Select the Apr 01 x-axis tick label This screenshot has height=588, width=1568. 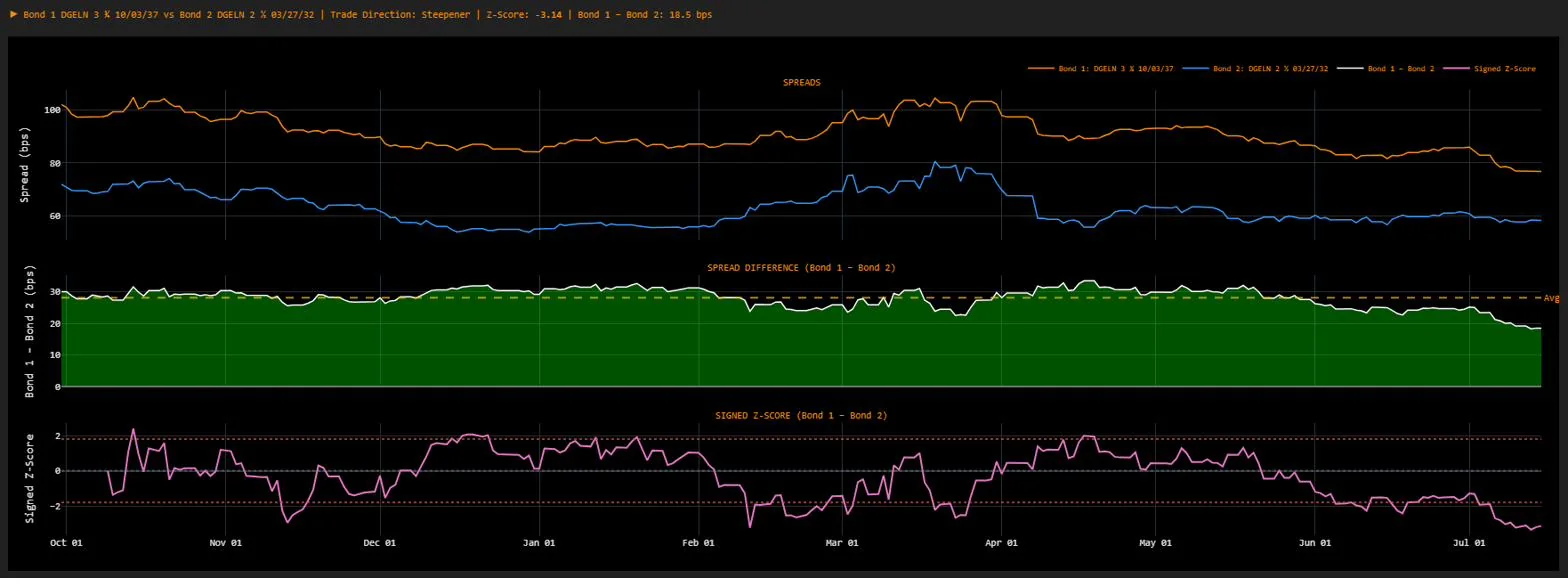click(x=1001, y=543)
